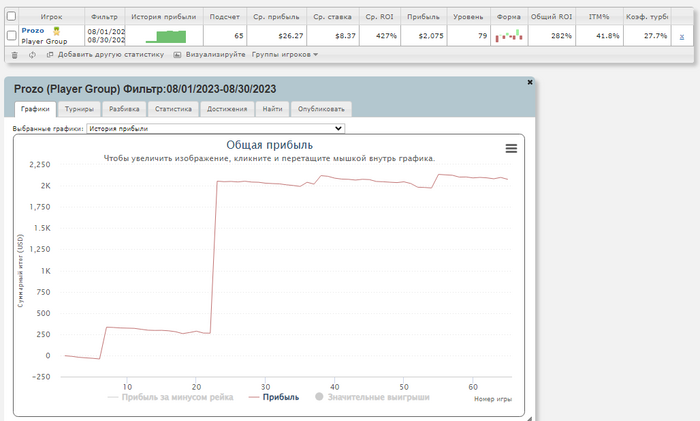Open the 'Опубликовать' tab
This screenshot has height=421, width=700.
[321, 109]
